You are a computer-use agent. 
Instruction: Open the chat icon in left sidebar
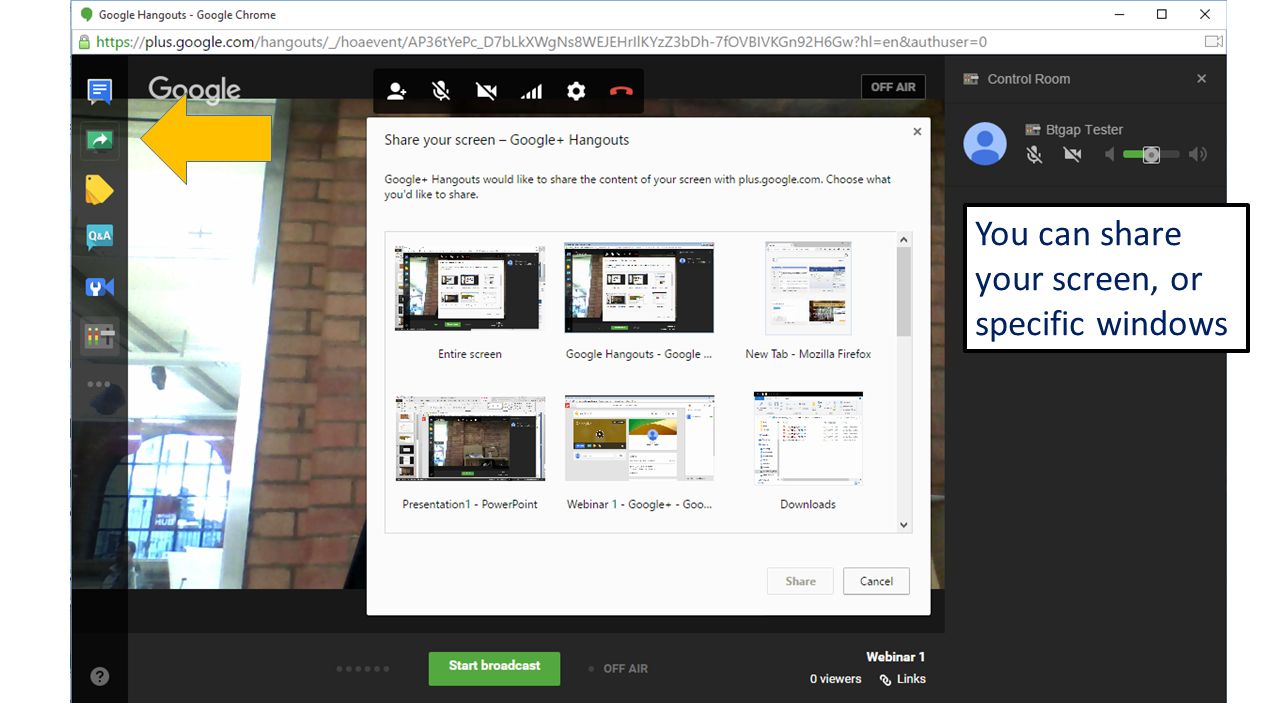(x=99, y=92)
